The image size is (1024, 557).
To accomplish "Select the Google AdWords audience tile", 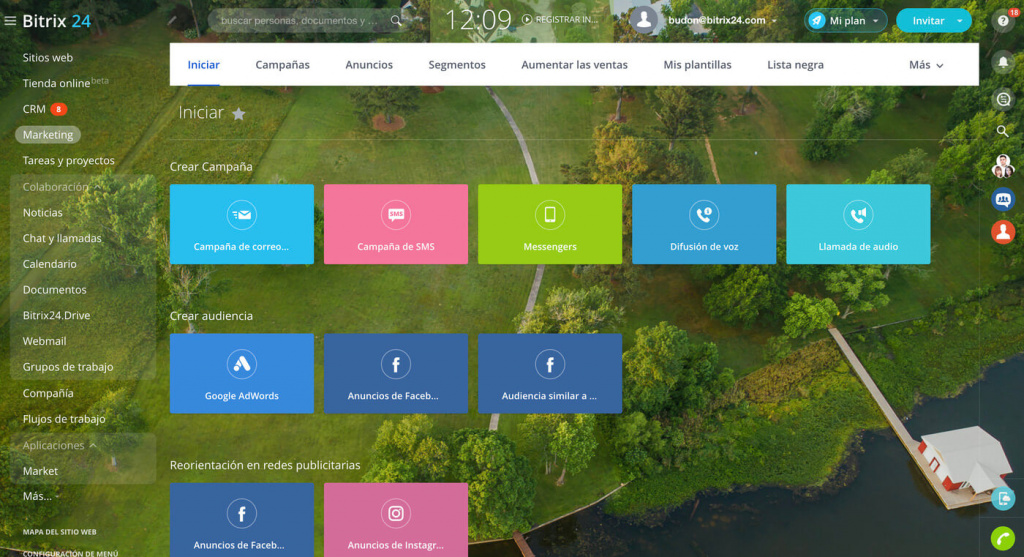I will point(241,373).
